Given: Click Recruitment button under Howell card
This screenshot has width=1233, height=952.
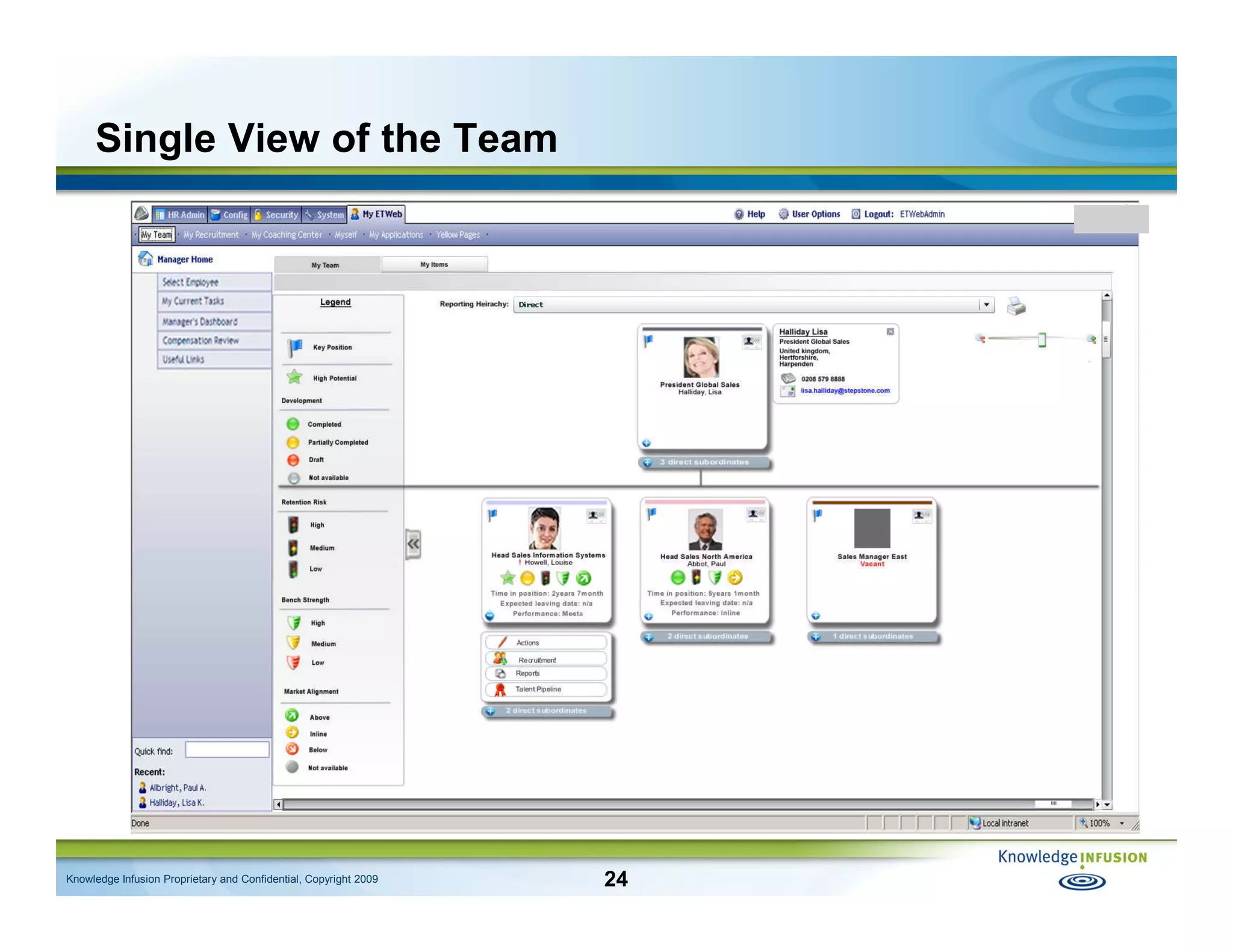Looking at the screenshot, I should pos(545,660).
